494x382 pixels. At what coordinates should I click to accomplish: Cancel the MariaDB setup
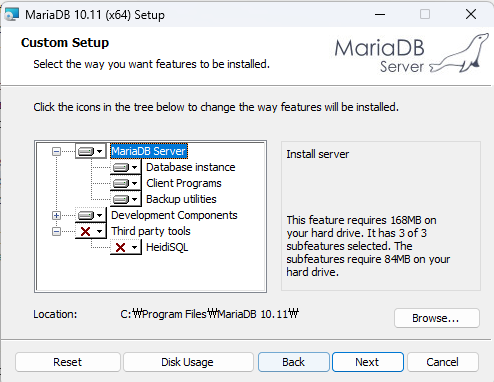pos(443,362)
